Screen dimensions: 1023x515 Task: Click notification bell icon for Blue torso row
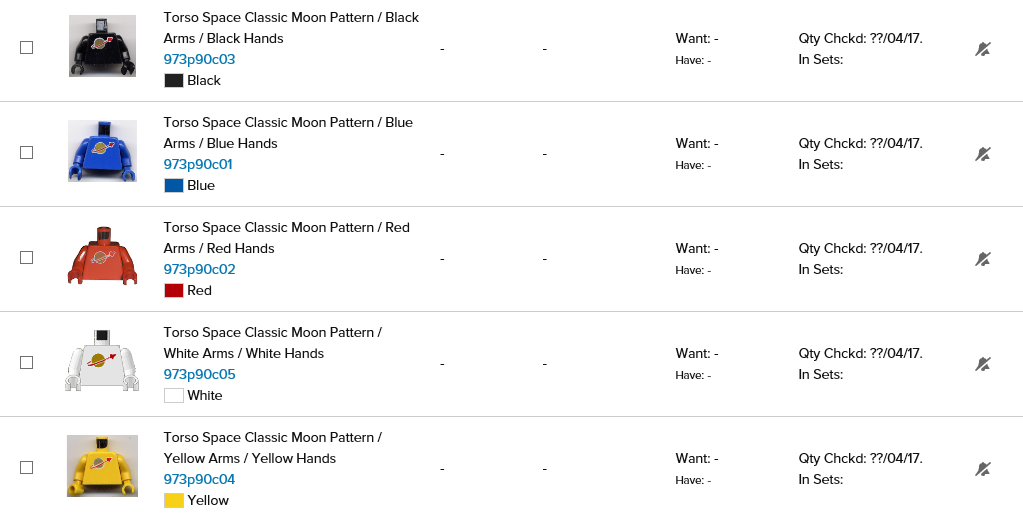coord(983,154)
